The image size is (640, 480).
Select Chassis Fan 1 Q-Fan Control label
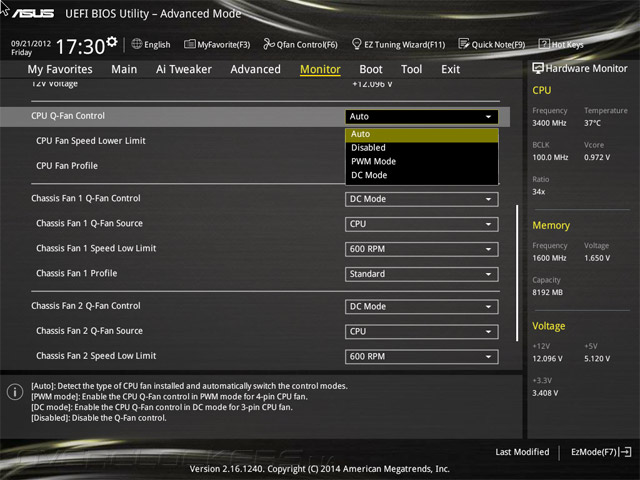(x=86, y=198)
